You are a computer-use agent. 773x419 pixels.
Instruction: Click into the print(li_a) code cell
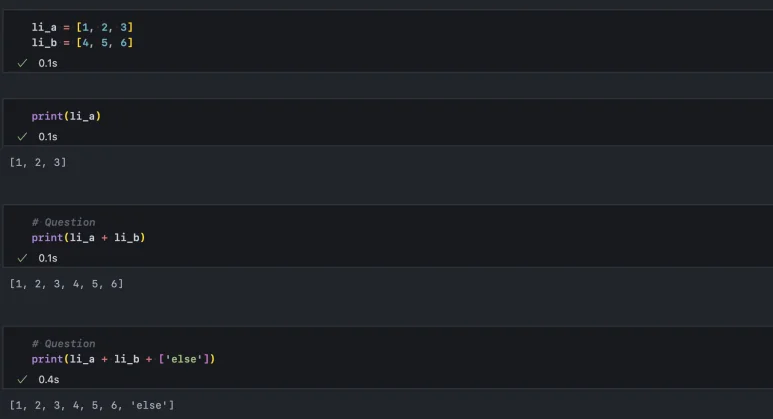click(66, 116)
